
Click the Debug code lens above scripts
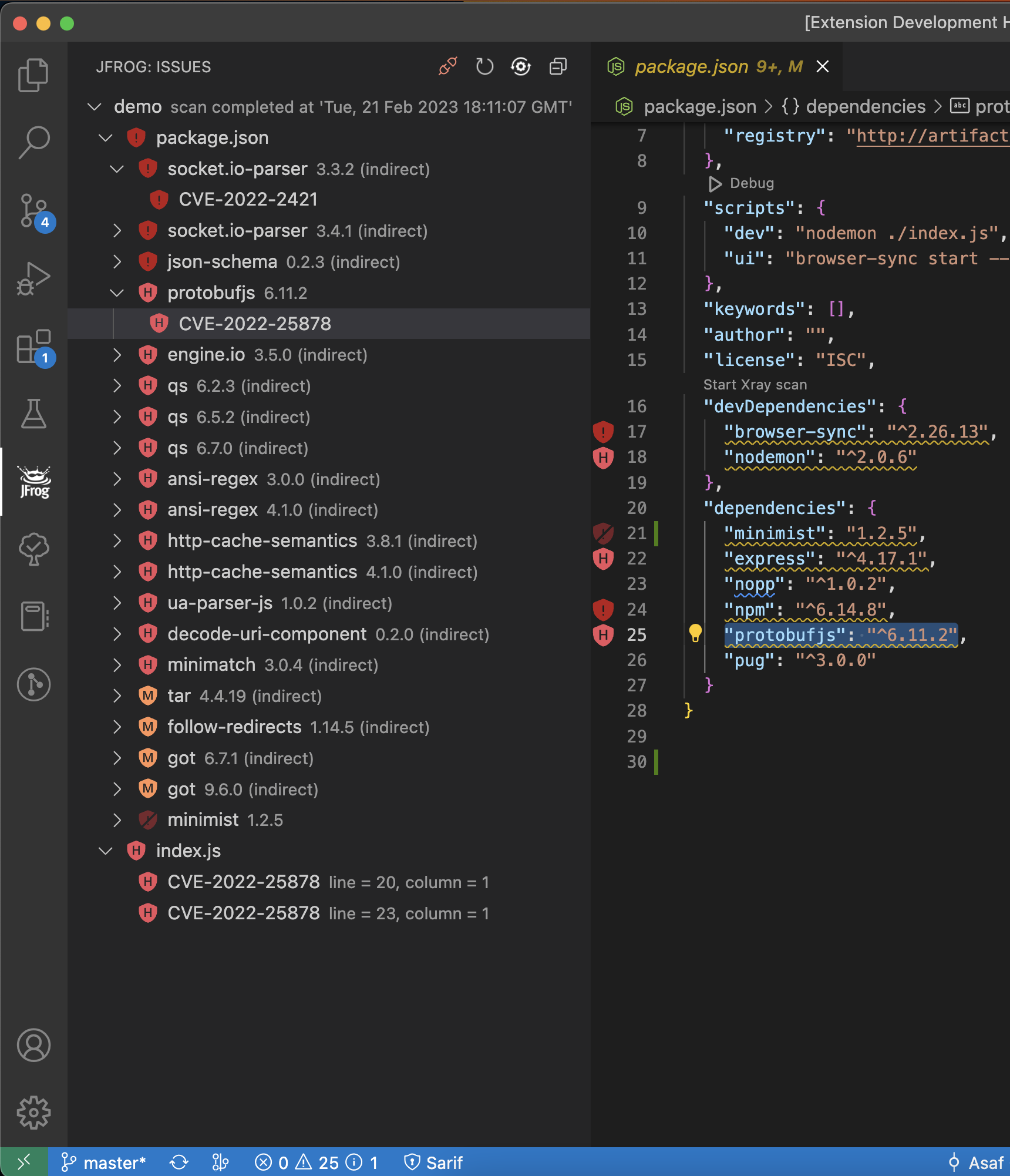[741, 183]
